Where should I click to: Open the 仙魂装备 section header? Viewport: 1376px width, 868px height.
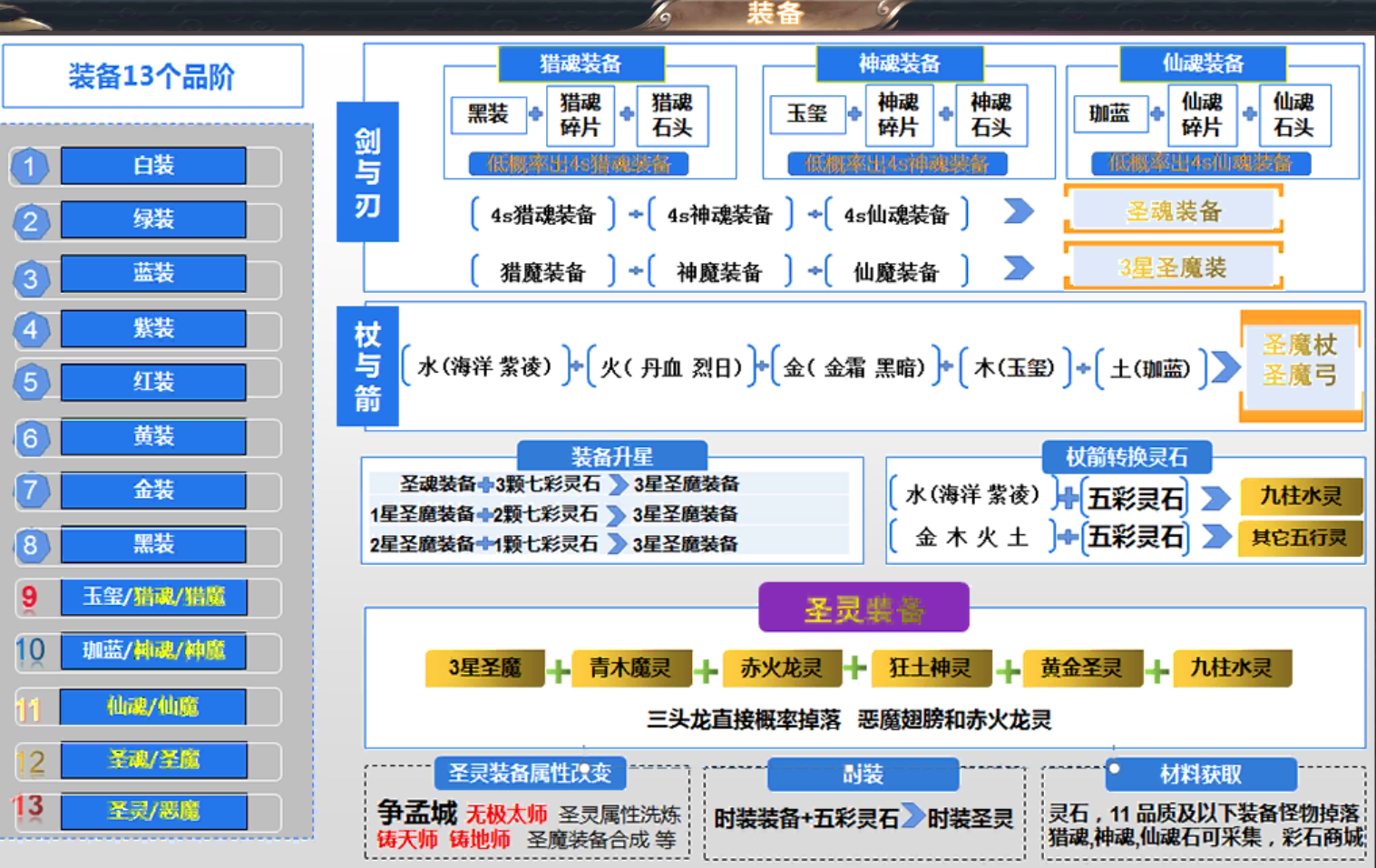(1203, 63)
